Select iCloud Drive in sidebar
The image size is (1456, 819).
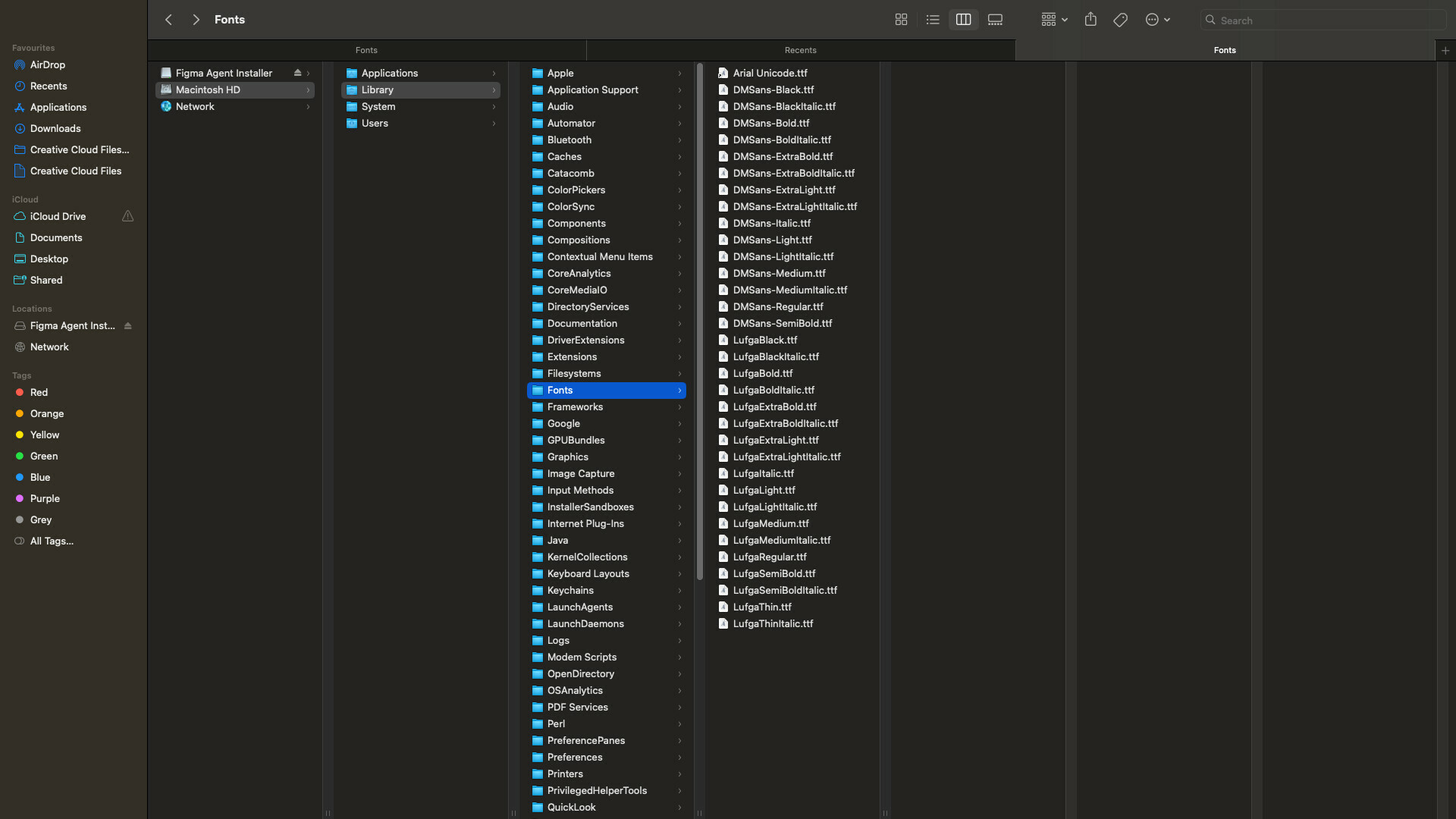[x=58, y=216]
